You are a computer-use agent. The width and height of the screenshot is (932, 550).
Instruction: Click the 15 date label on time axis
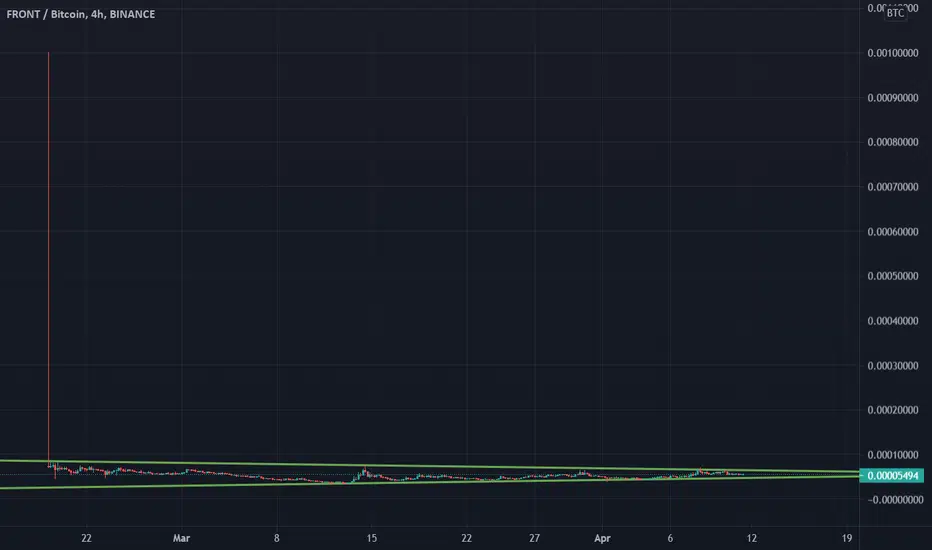[x=371, y=538]
